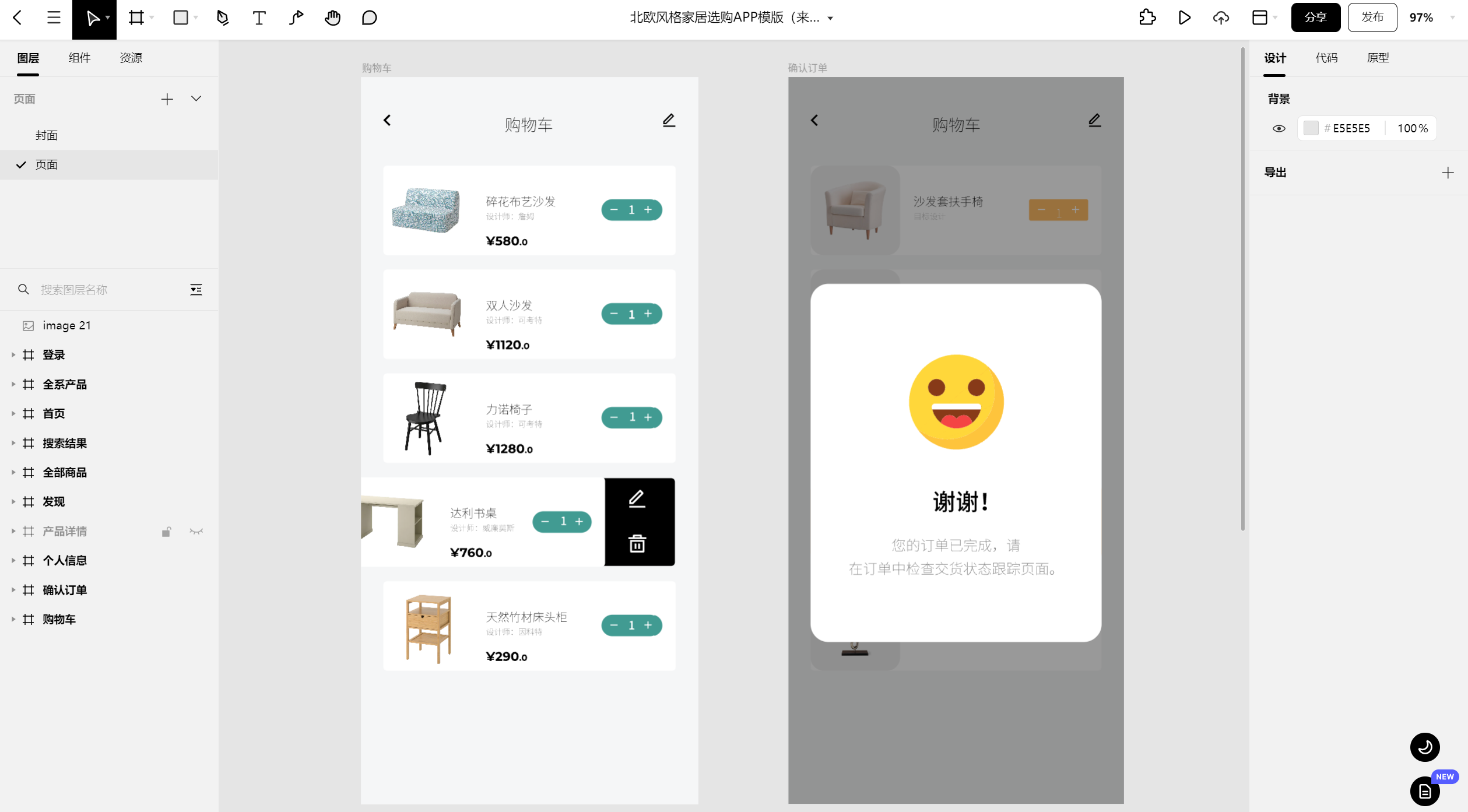Decrease quantity of 天然竹材床头柜
The width and height of the screenshot is (1468, 812).
[x=614, y=625]
